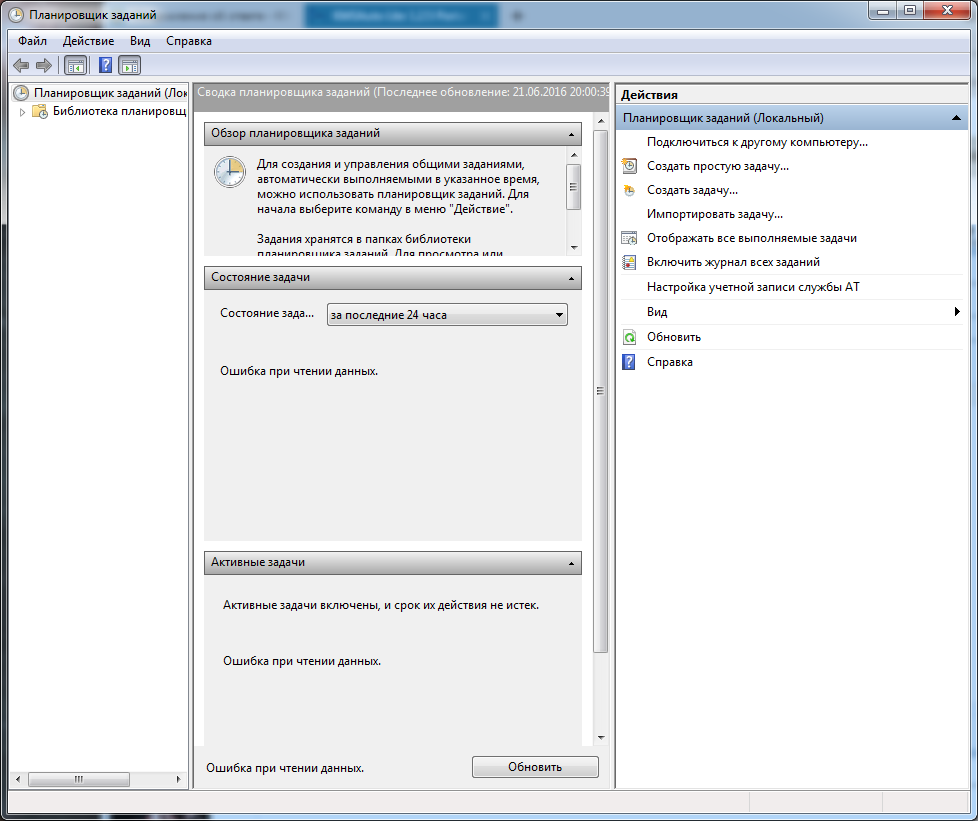Click the Forward arrow toolbar icon
Viewport: 978px width, 821px height.
tap(43, 66)
